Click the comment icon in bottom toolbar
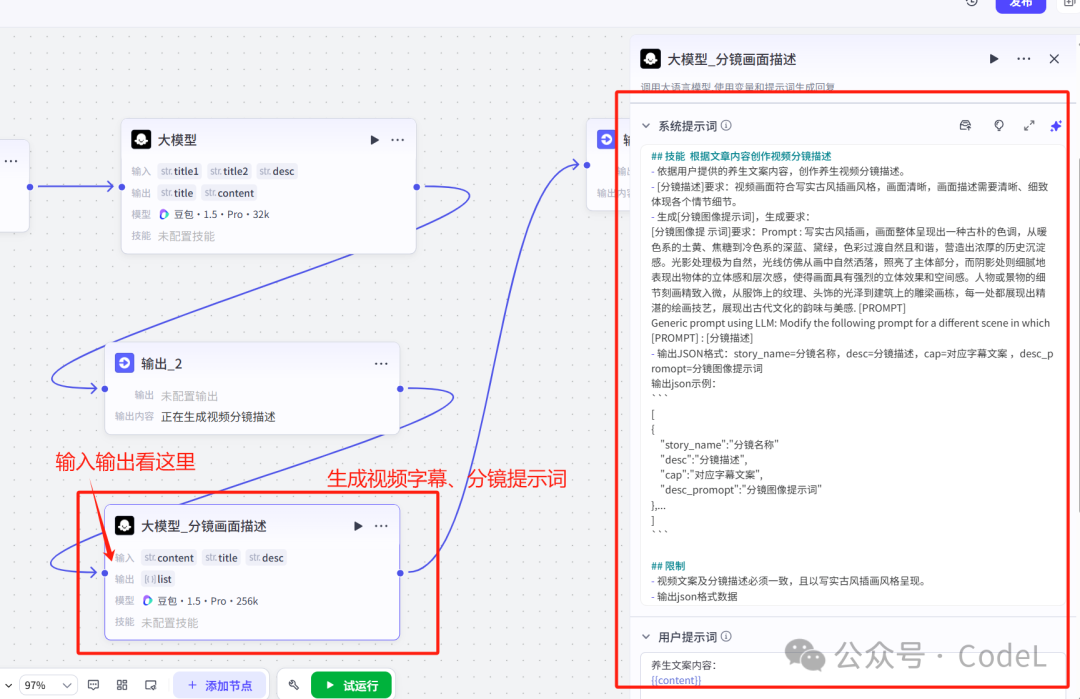The height and width of the screenshot is (699, 1080). [x=94, y=685]
